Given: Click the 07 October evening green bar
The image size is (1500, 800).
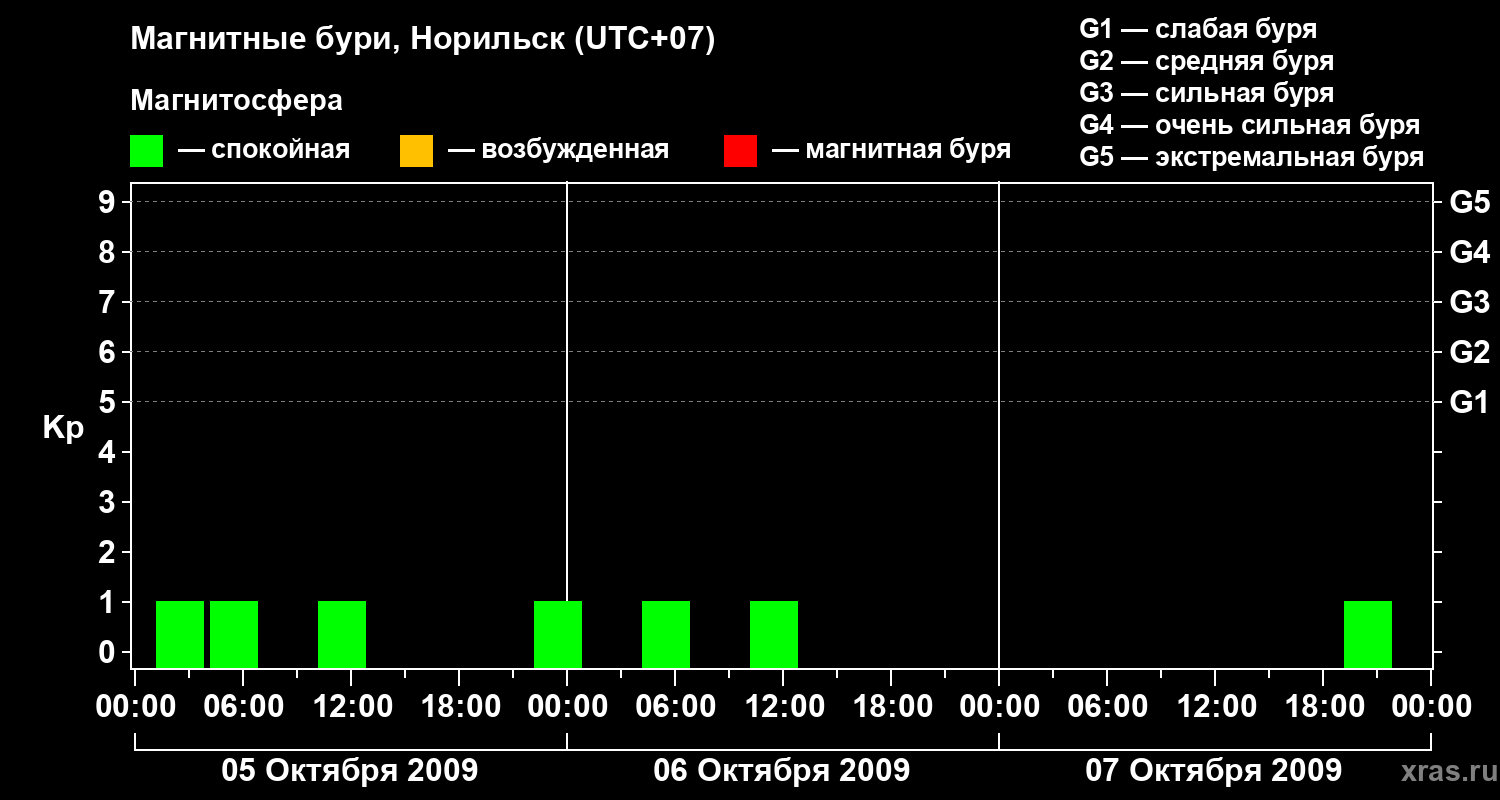Looking at the screenshot, I should click(1368, 634).
